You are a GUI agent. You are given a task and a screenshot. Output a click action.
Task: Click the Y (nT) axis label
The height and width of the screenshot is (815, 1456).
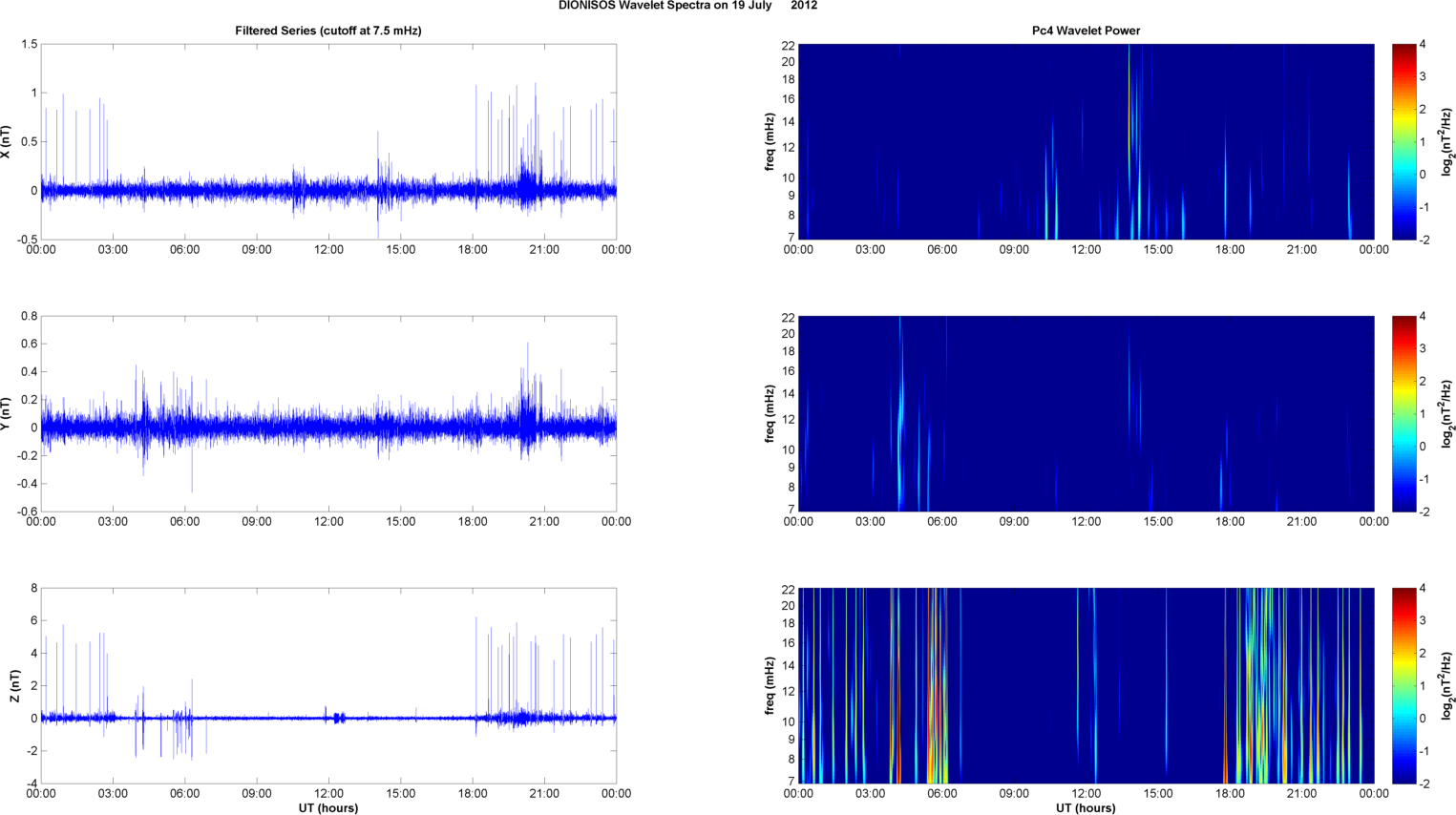(x=7, y=413)
